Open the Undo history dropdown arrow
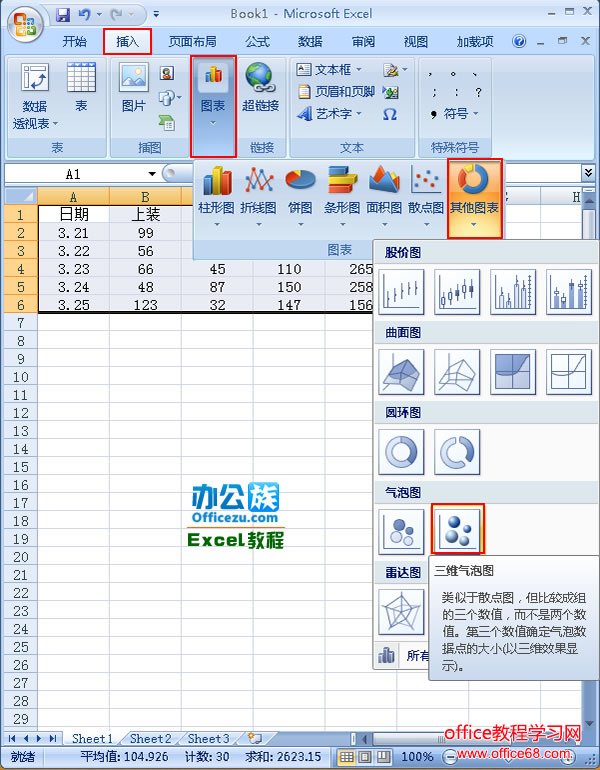Image resolution: width=600 pixels, height=770 pixels. pyautogui.click(x=99, y=15)
